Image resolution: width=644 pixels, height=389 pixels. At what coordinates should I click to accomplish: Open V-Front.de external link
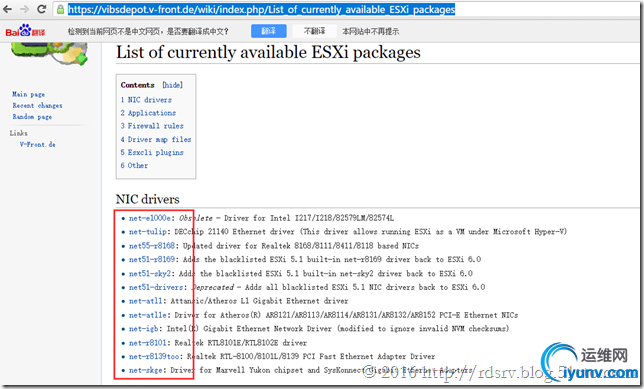click(x=37, y=144)
